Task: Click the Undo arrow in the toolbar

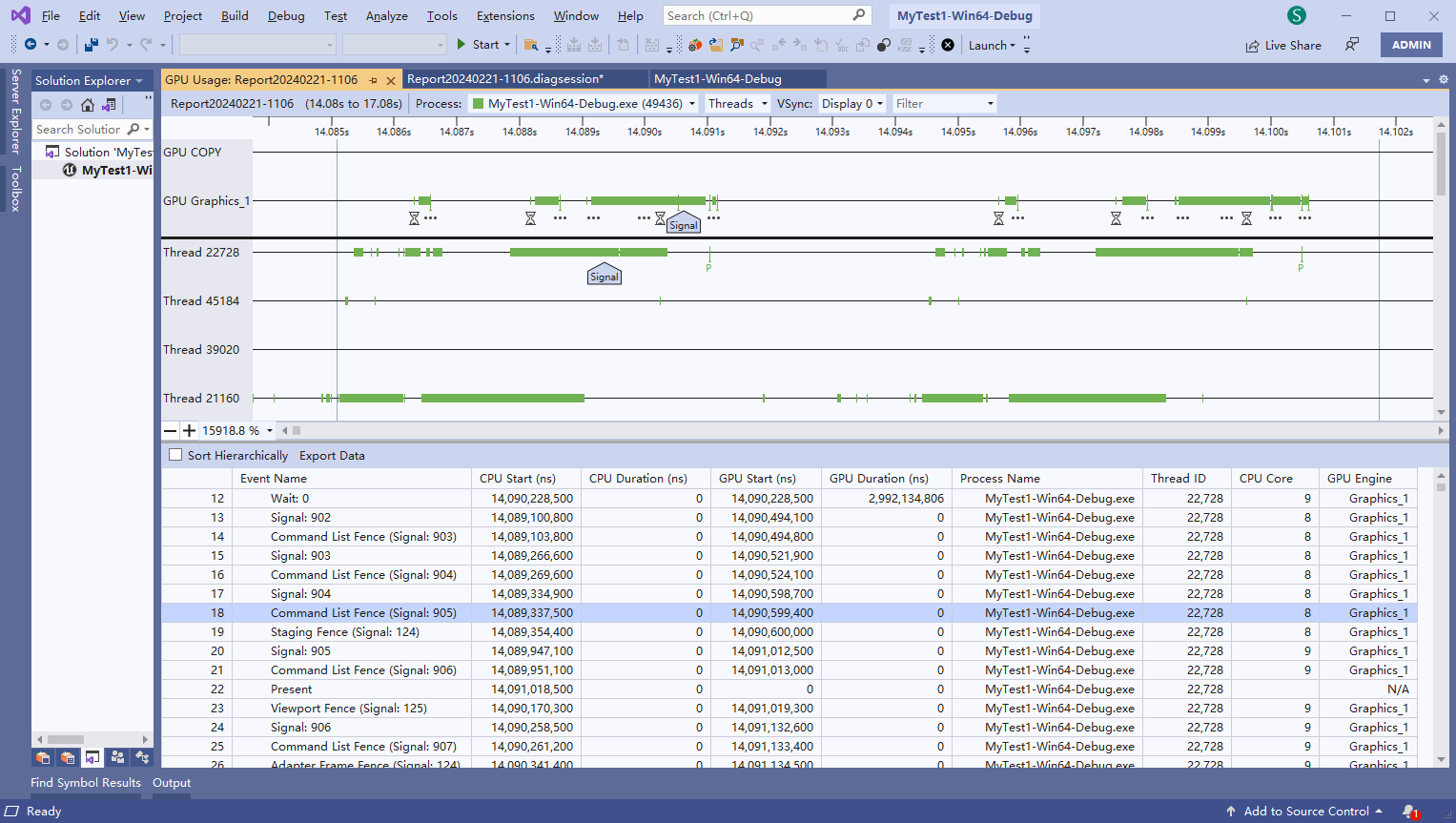Action: click(x=113, y=45)
